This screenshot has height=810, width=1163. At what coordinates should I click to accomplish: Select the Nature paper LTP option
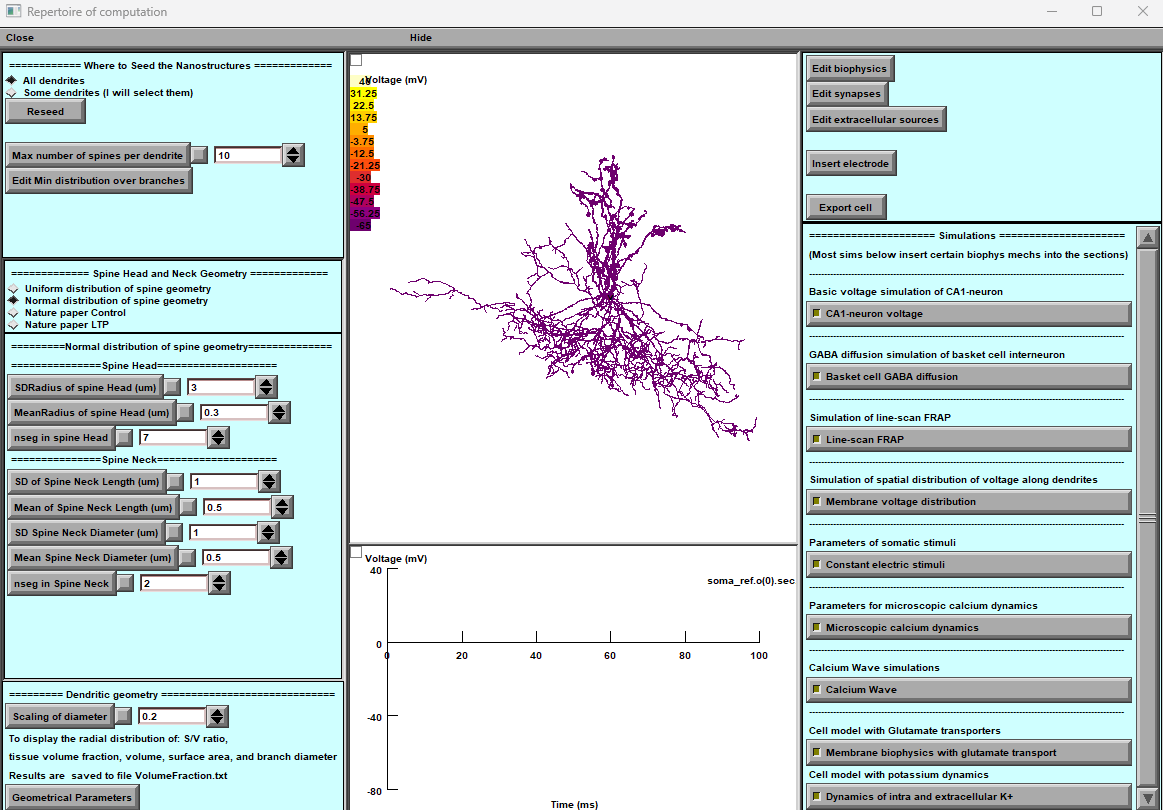[13, 325]
